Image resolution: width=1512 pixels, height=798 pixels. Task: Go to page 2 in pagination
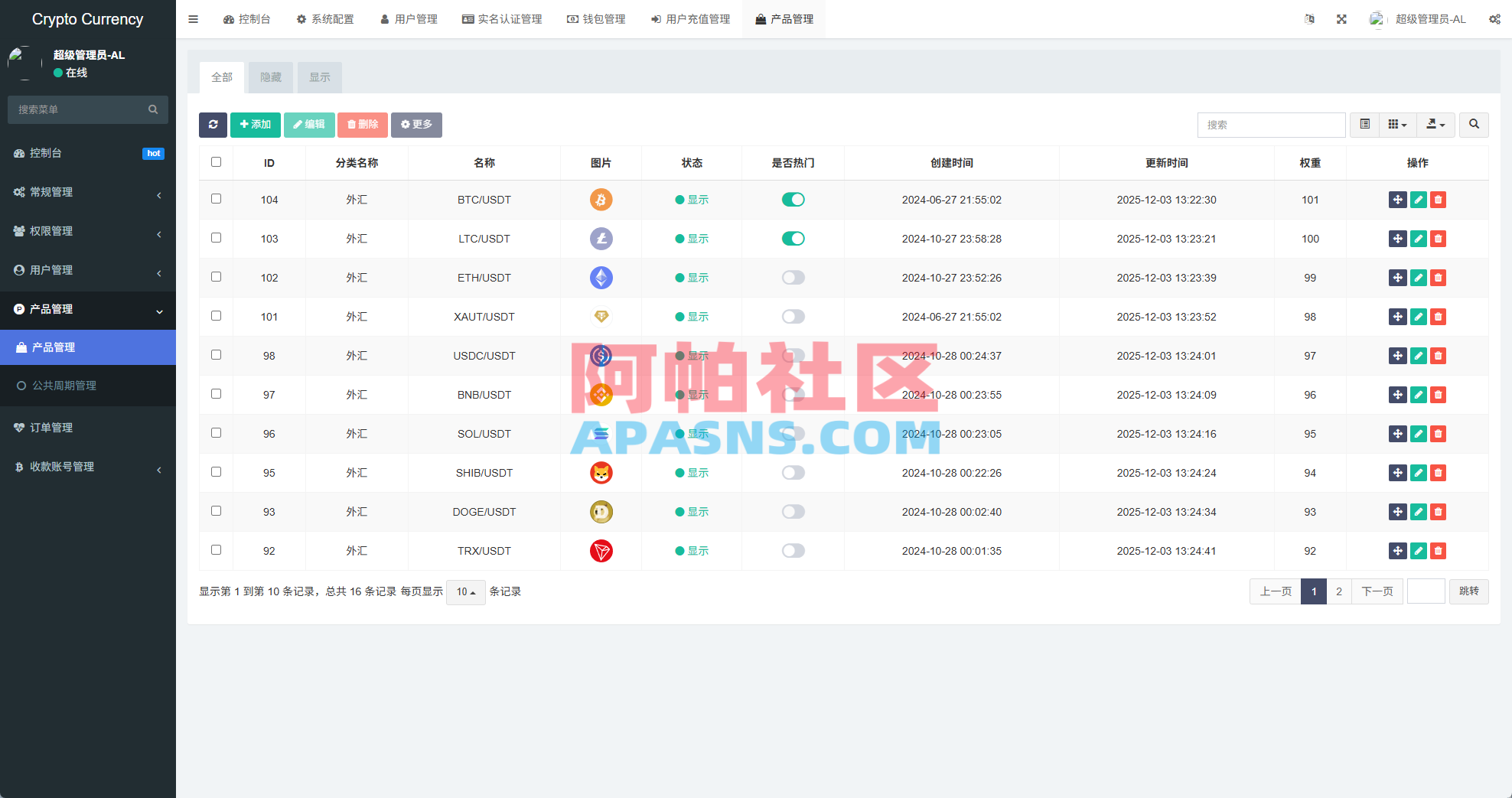click(1338, 591)
